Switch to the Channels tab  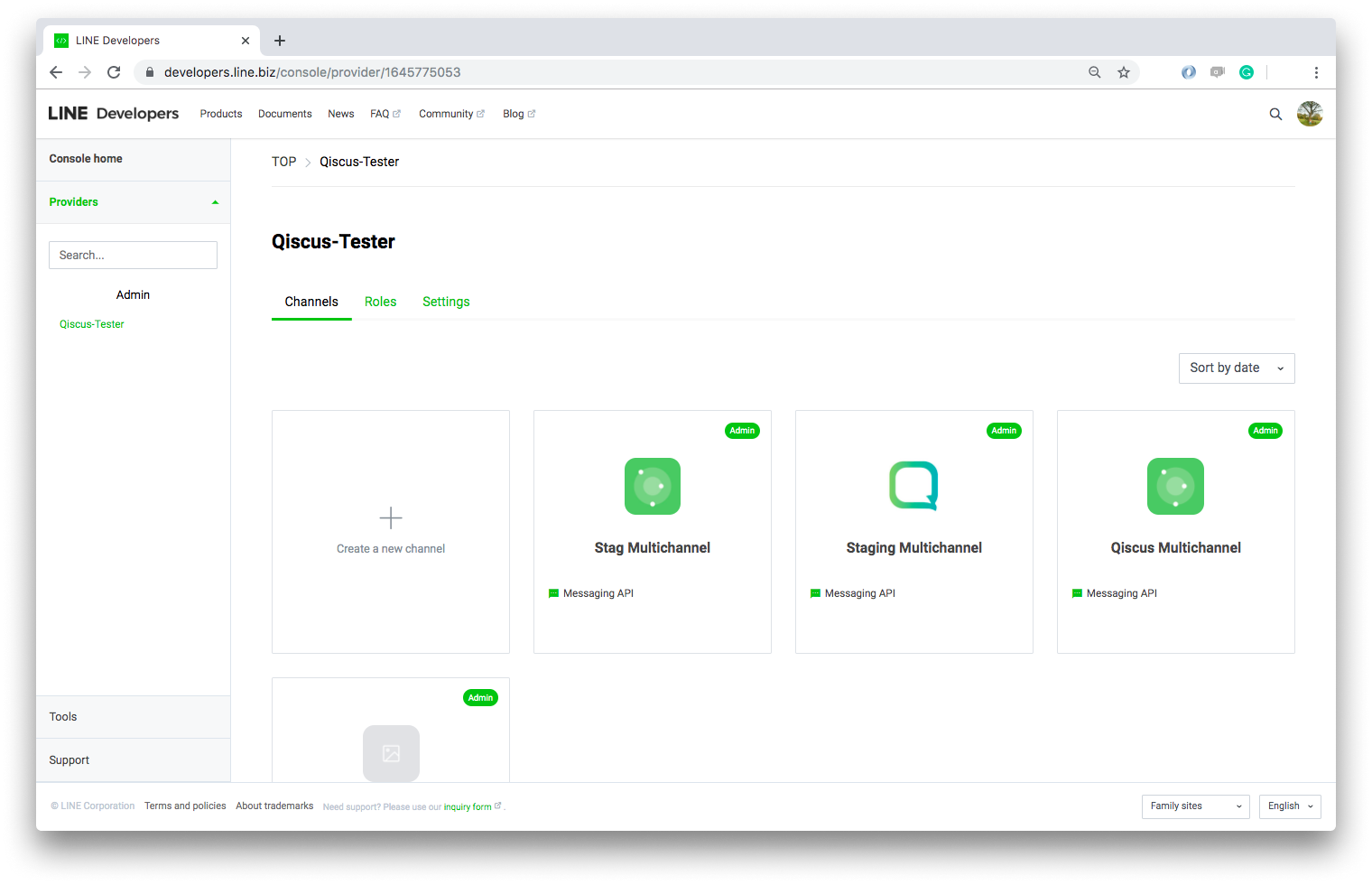tap(311, 302)
